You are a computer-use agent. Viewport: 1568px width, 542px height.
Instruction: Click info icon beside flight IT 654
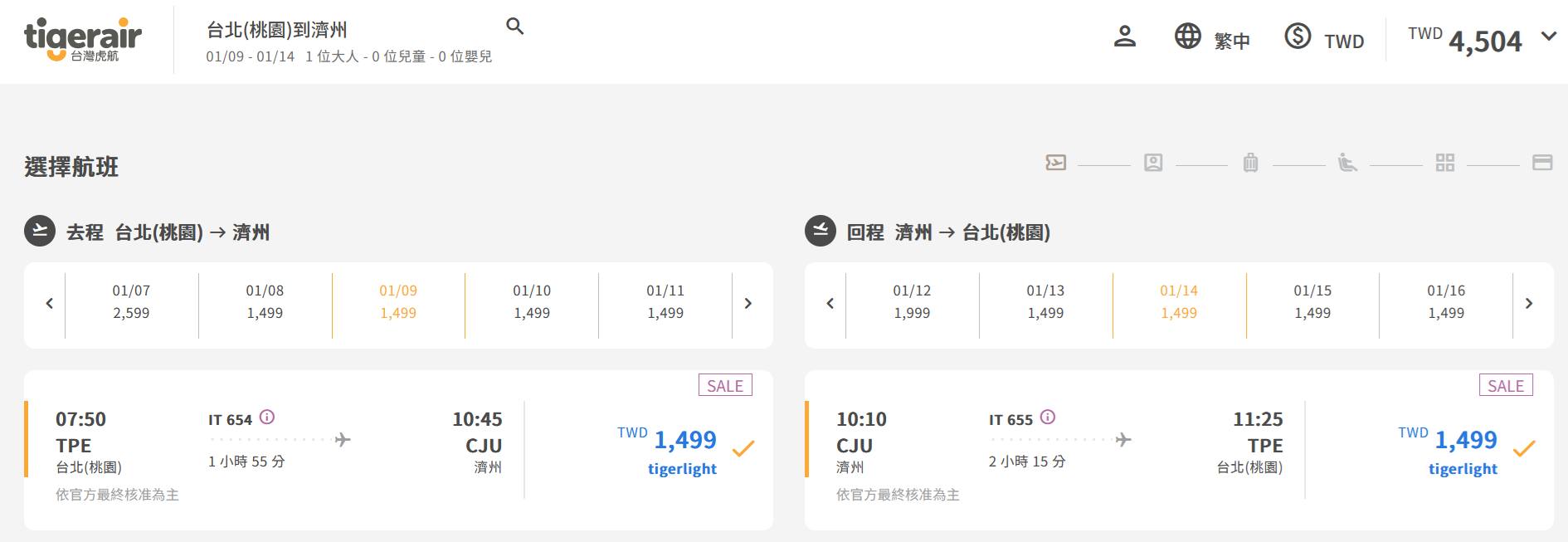[x=267, y=417]
